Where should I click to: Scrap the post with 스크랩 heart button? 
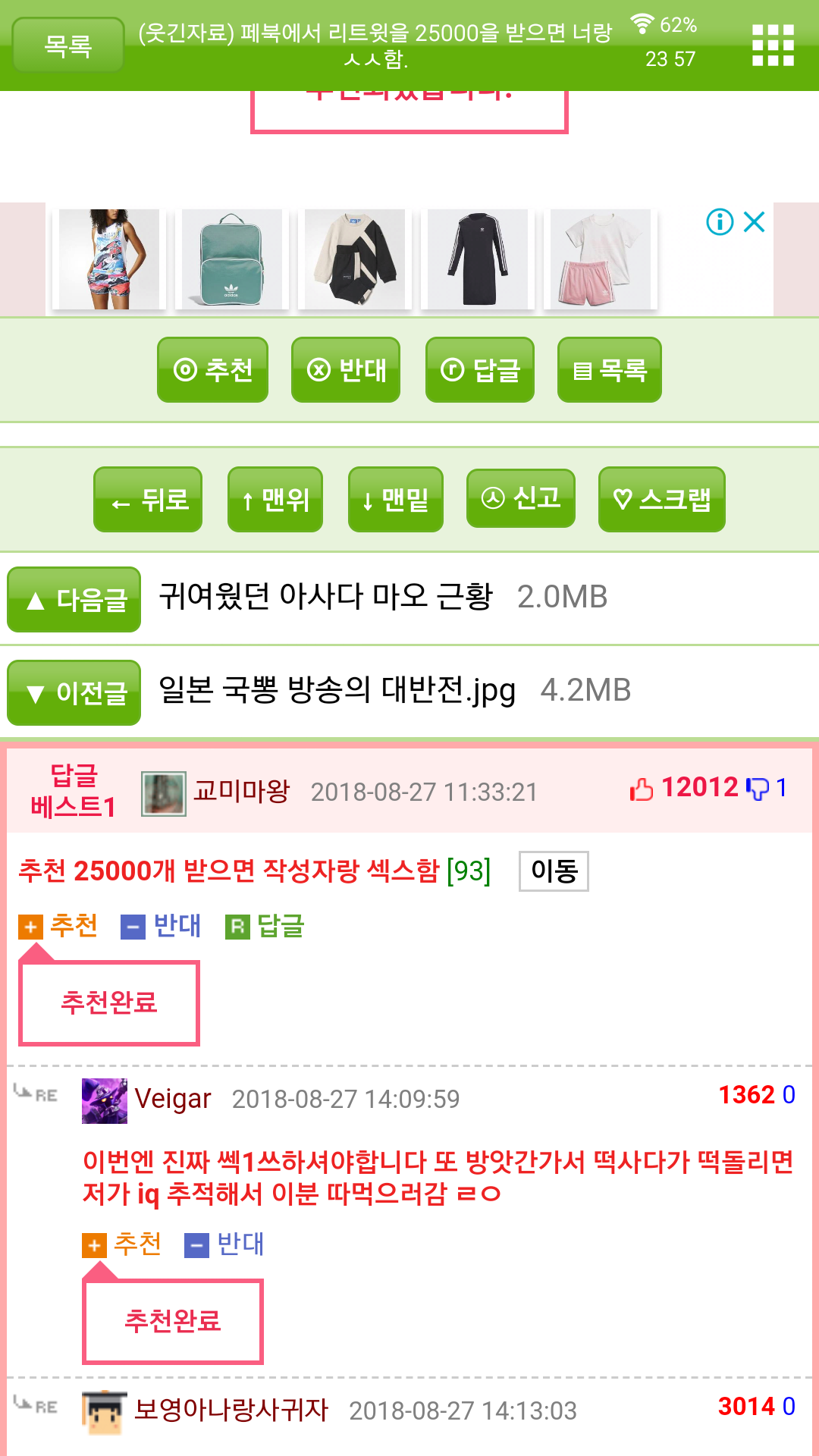[662, 499]
